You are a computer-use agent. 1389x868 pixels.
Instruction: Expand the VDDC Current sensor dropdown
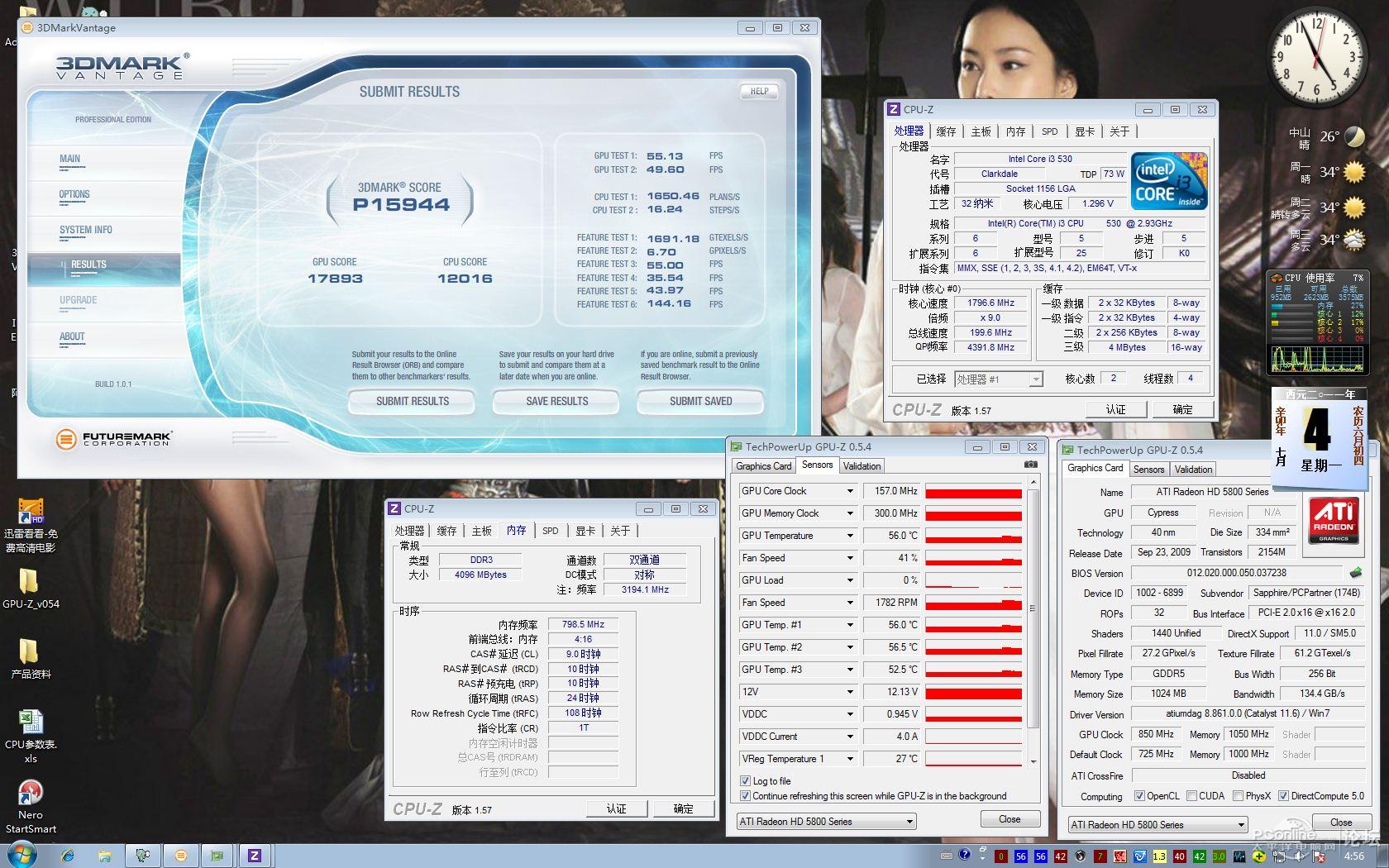point(849,737)
